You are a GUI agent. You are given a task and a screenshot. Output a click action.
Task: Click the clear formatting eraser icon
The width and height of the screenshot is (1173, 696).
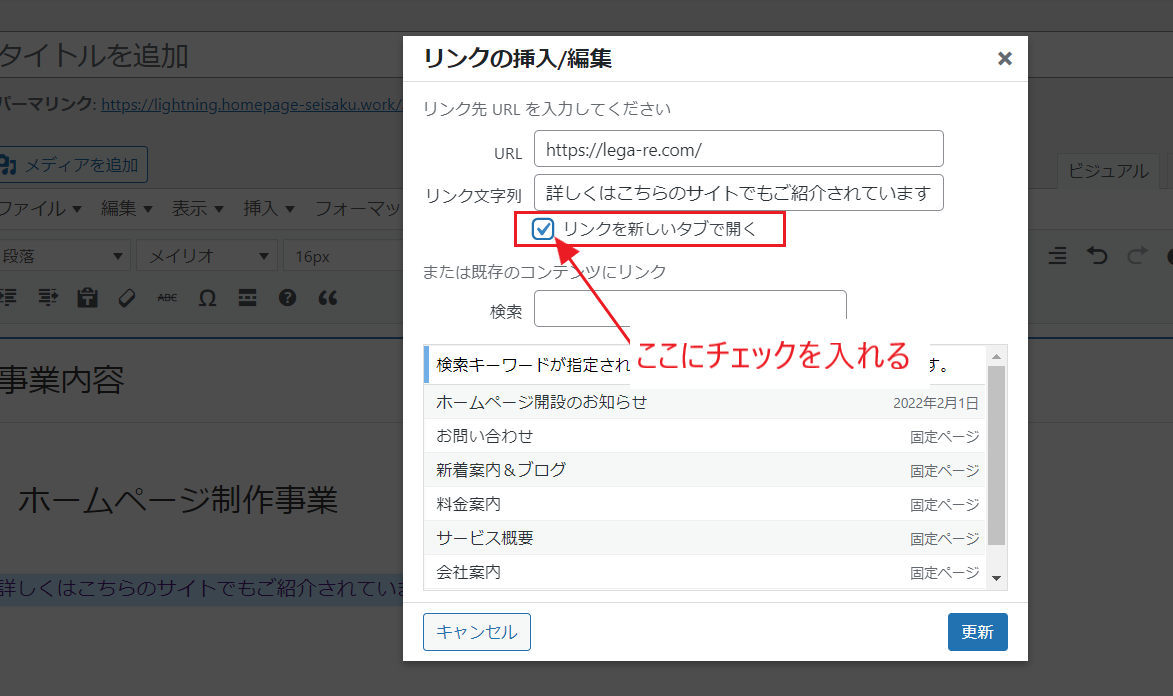point(127,298)
